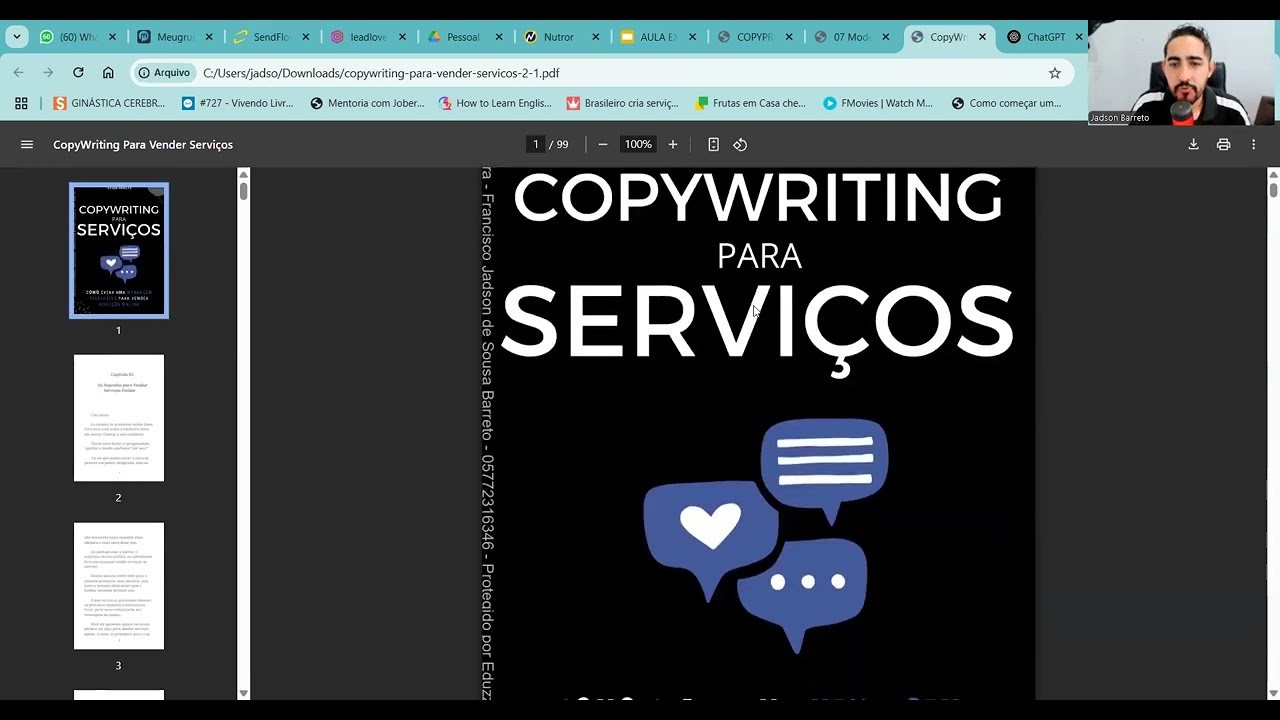Open the browser home page
Viewport: 1280px width, 720px height.
point(108,73)
